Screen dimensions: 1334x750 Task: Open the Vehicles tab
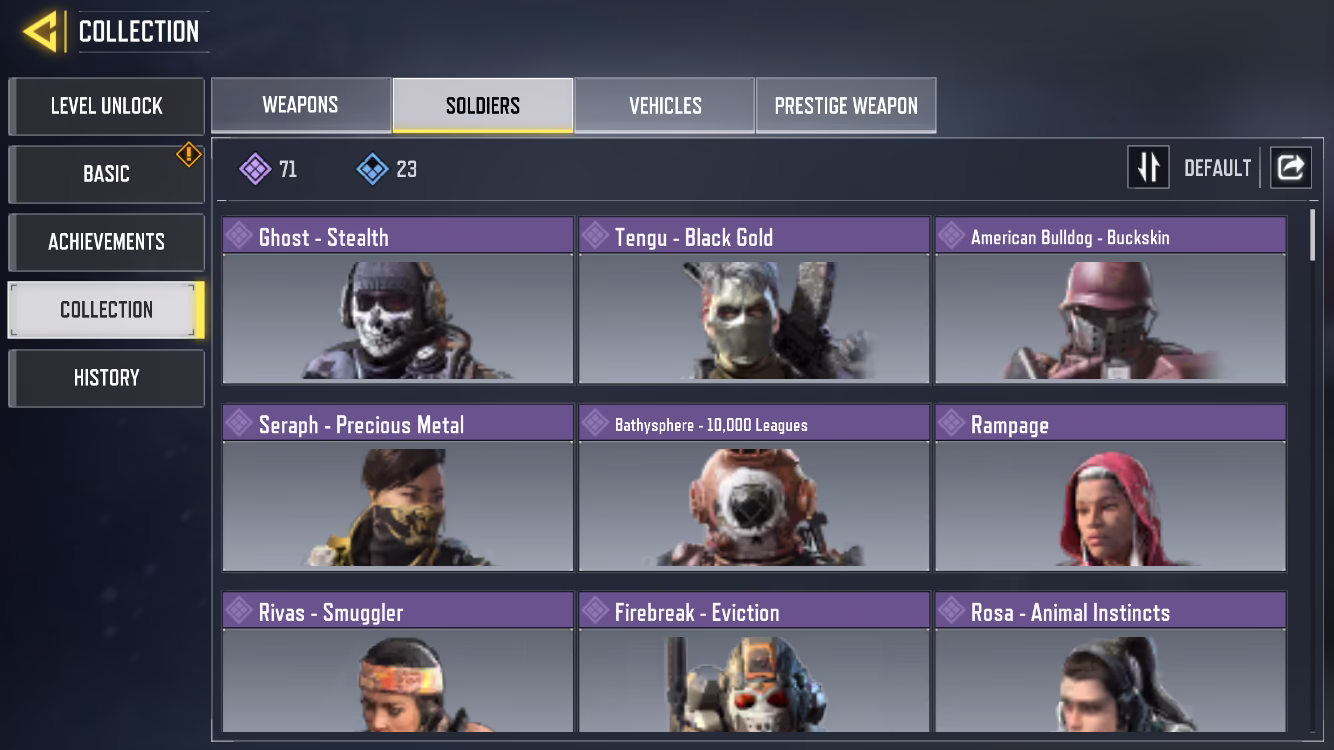(x=665, y=105)
